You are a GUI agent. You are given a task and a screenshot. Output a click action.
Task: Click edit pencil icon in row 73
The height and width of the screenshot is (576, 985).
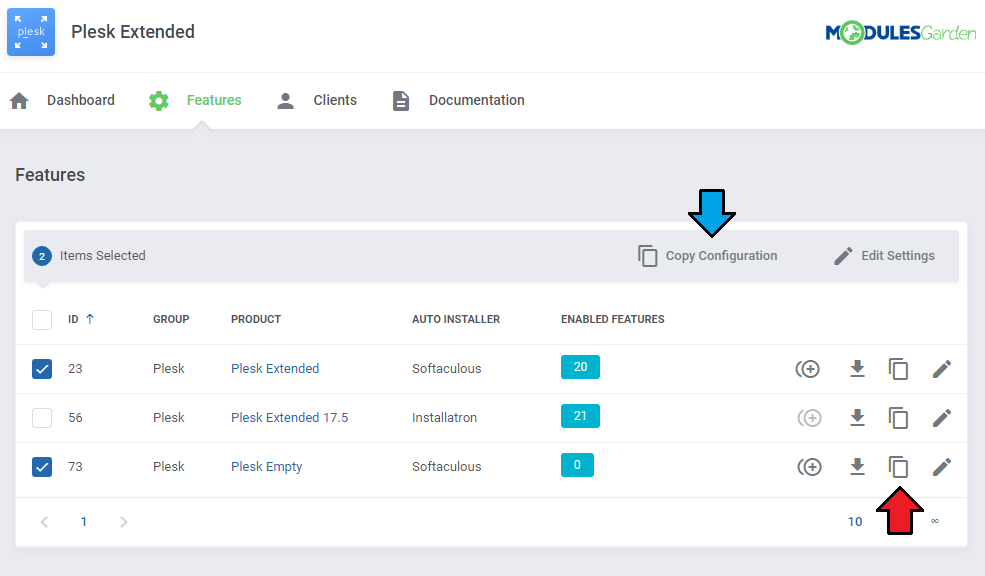(942, 467)
